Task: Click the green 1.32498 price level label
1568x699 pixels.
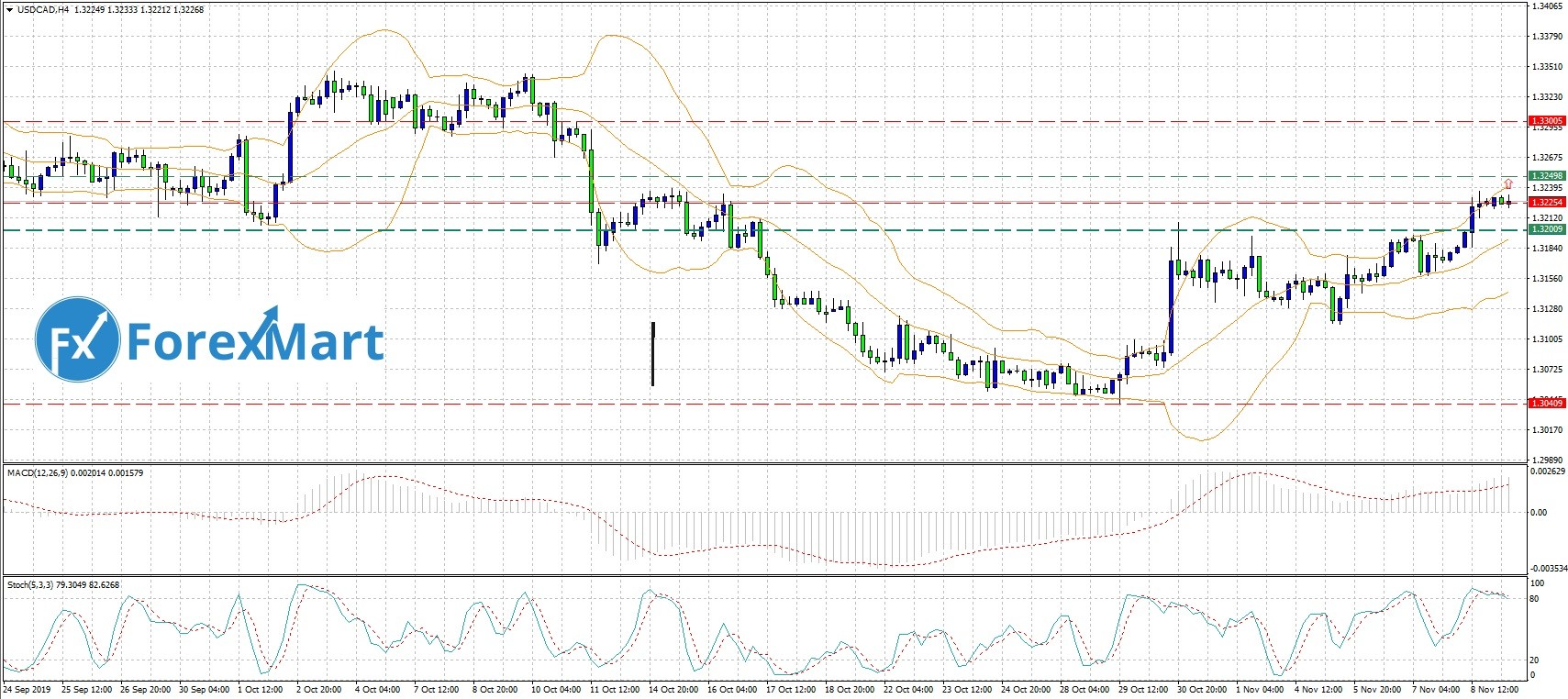Action: tap(1547, 176)
